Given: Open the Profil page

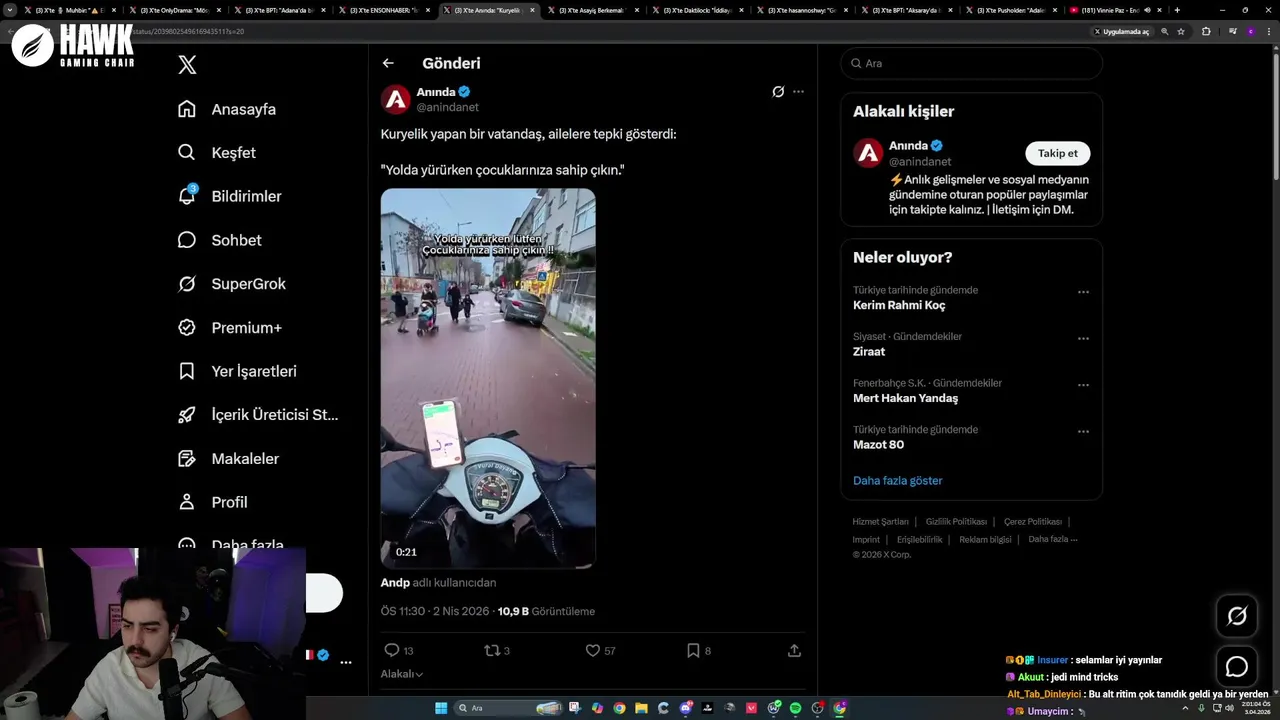Looking at the screenshot, I should pos(212,502).
